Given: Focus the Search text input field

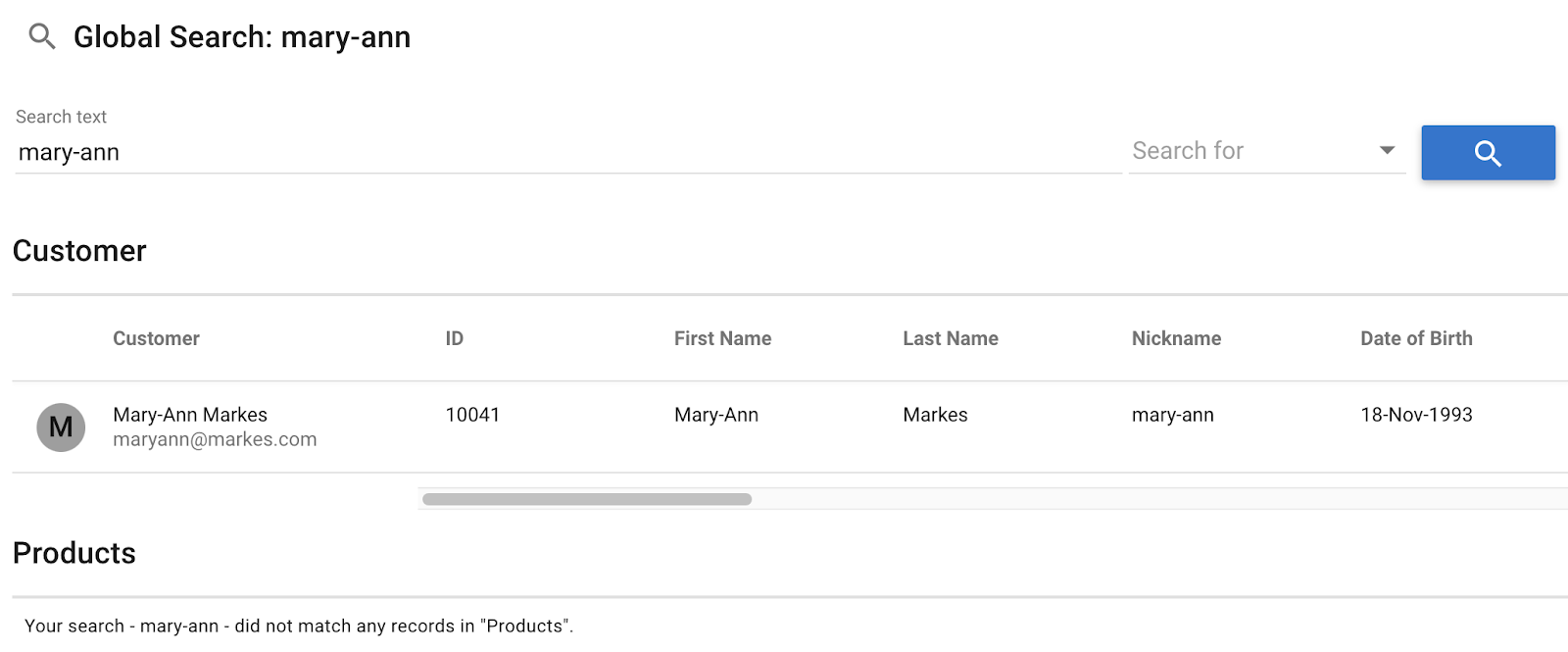Looking at the screenshot, I should pyautogui.click(x=568, y=153).
